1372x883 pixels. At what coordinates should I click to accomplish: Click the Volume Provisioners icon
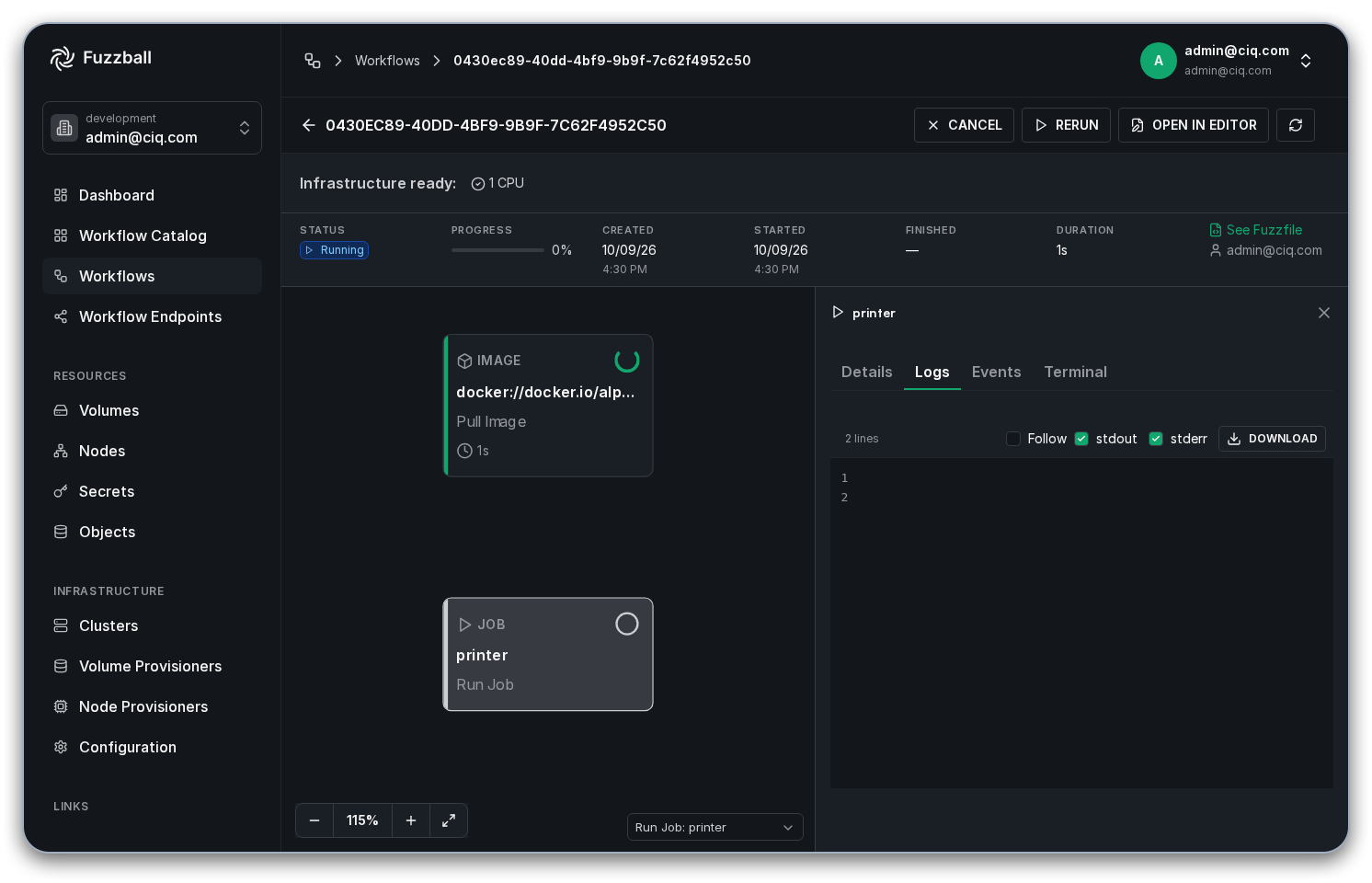pyautogui.click(x=61, y=666)
